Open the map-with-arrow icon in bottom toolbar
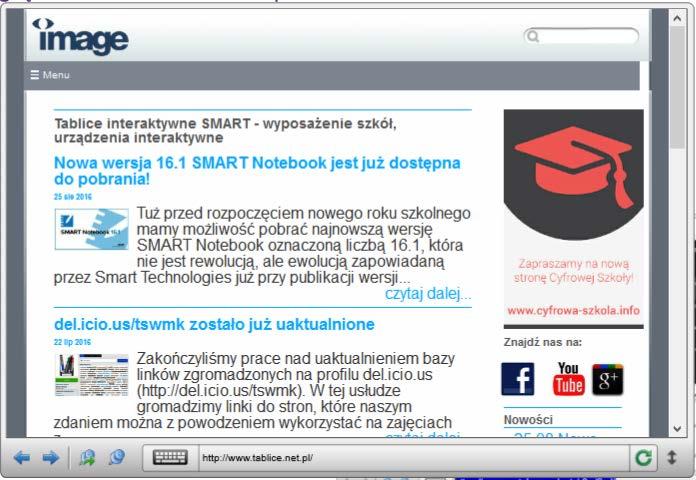 87,457
